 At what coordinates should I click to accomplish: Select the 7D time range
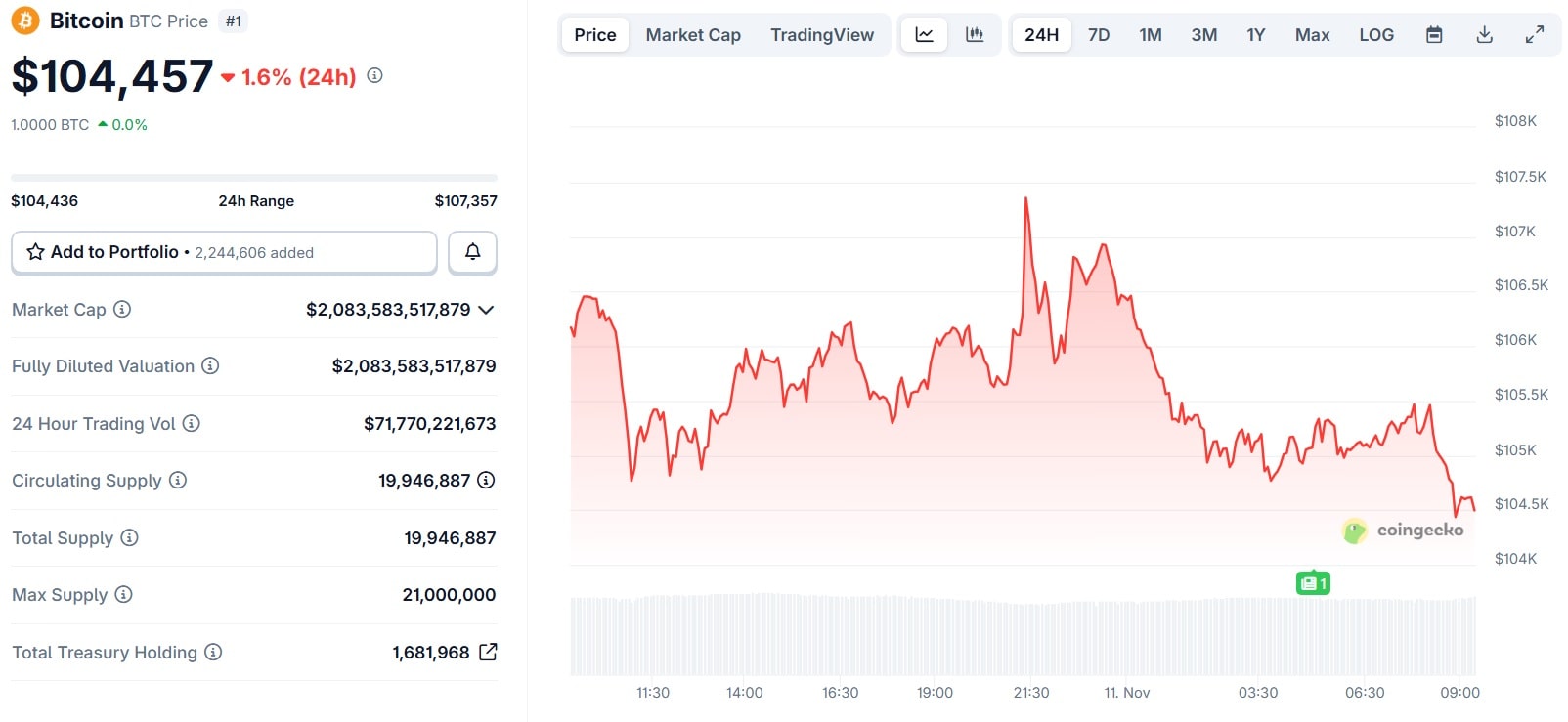point(1099,35)
